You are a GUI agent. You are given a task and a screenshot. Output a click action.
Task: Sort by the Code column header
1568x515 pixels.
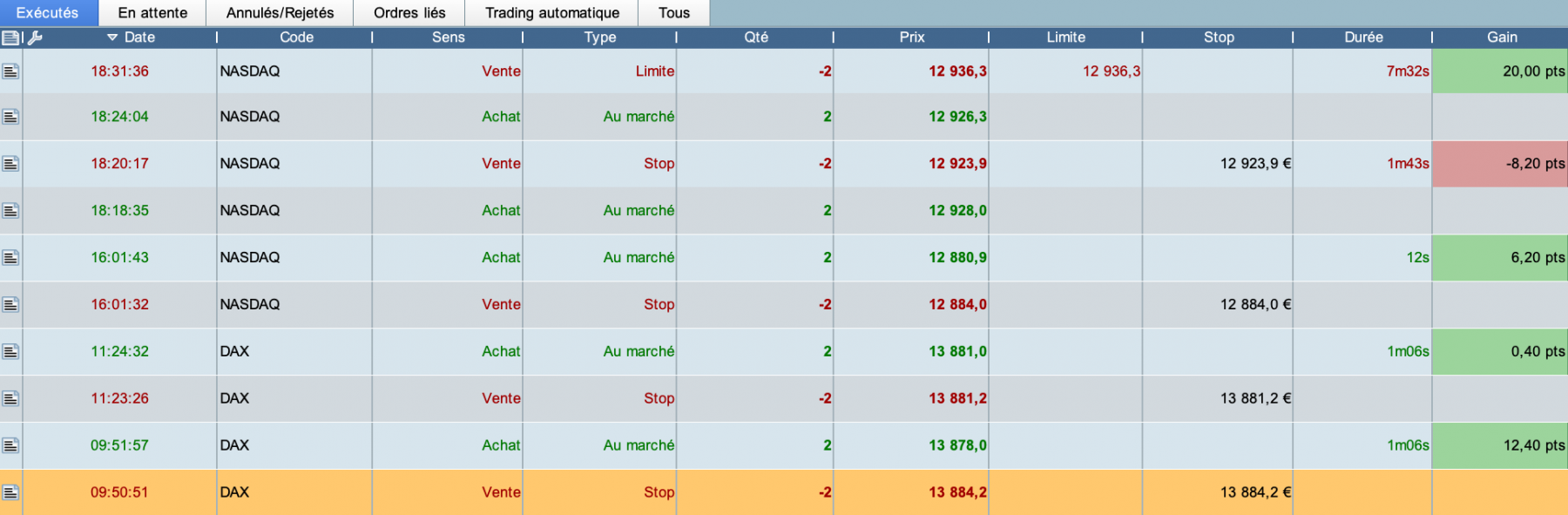(296, 37)
